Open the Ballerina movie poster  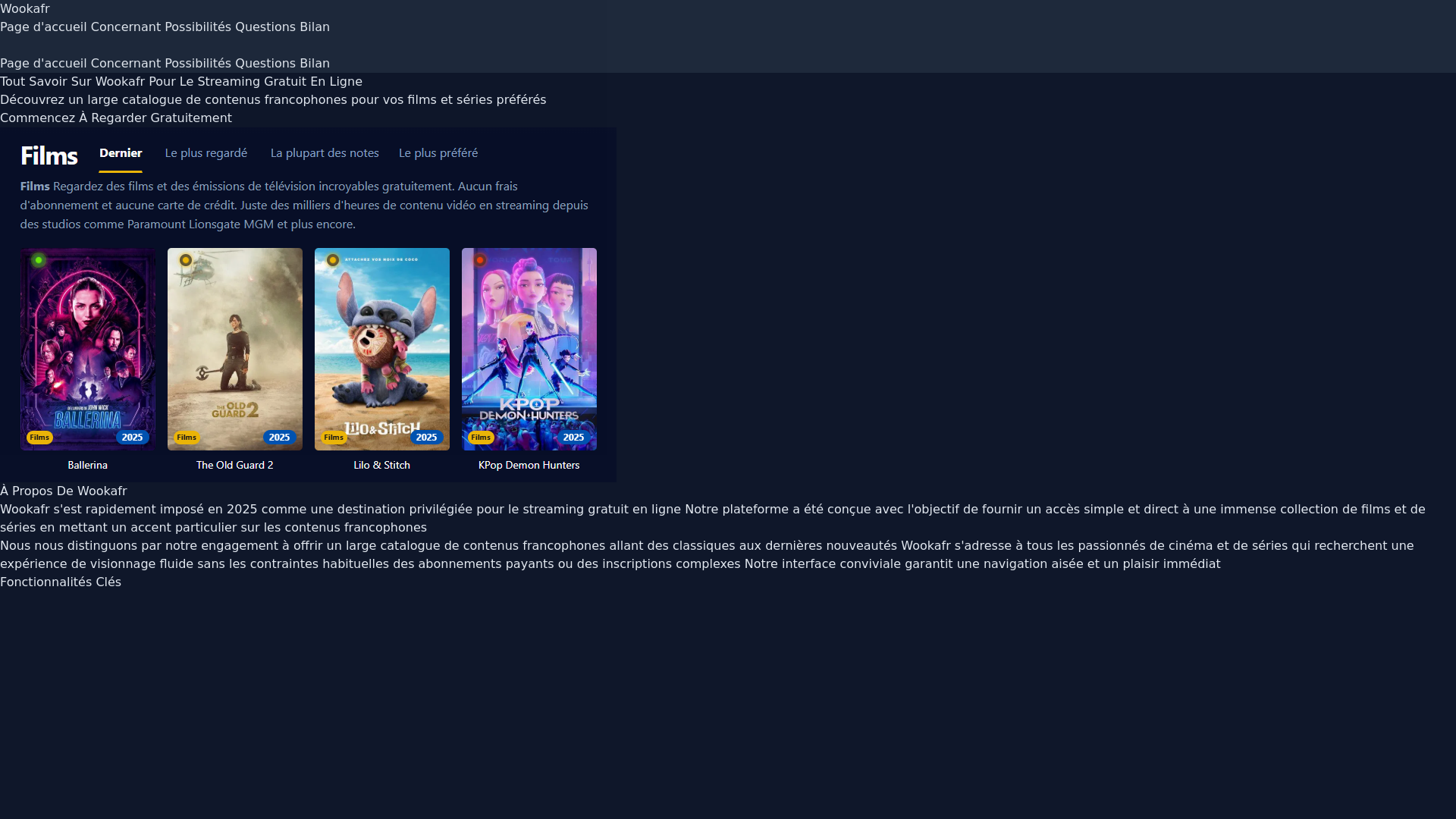click(88, 349)
